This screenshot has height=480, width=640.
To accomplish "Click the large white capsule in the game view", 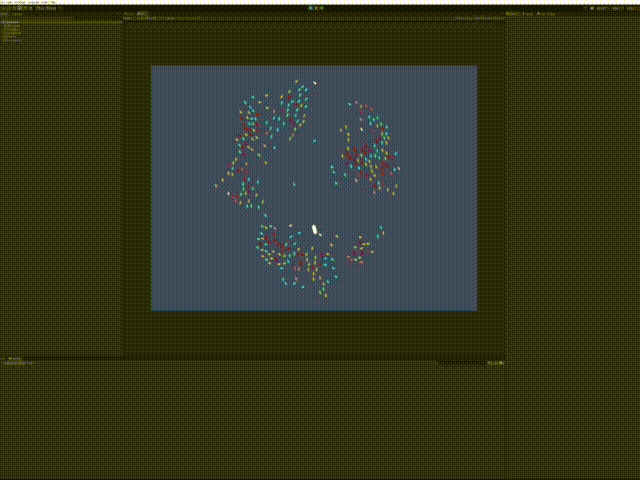I will (x=314, y=229).
